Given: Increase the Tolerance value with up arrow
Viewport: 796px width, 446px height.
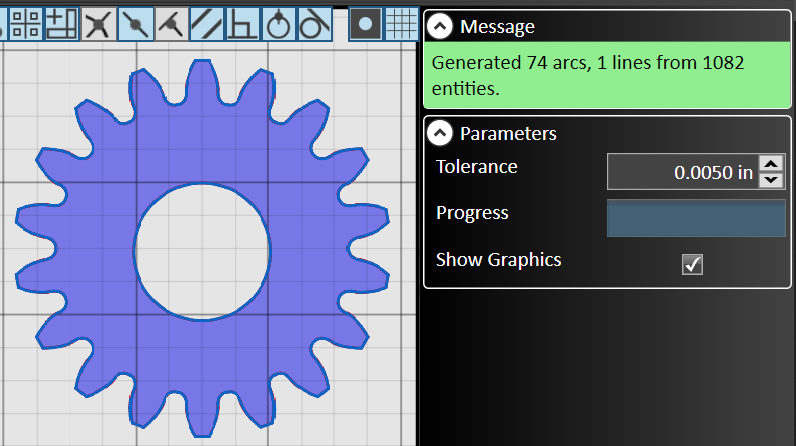Looking at the screenshot, I should point(771,164).
